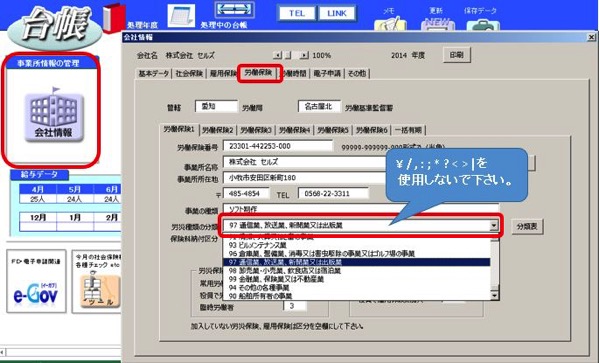Click the 分類表 button

pyautogui.click(x=527, y=226)
